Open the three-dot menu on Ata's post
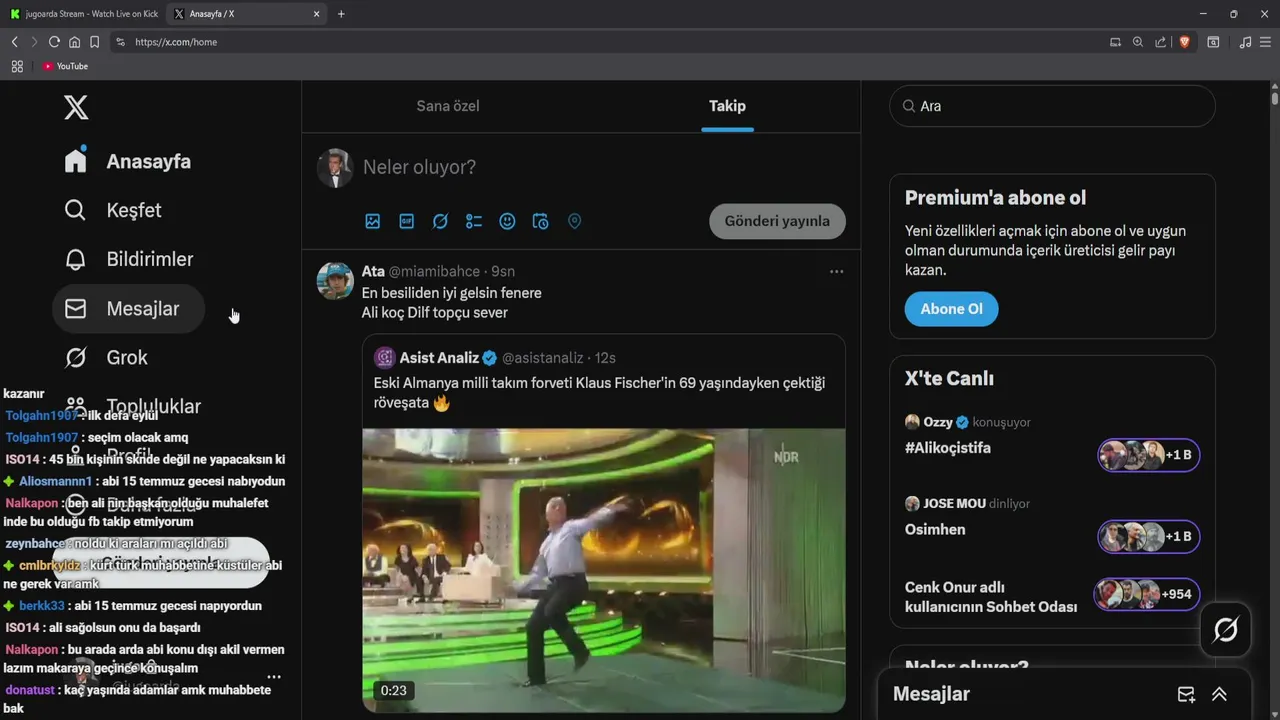The width and height of the screenshot is (1280, 720). pos(836,271)
